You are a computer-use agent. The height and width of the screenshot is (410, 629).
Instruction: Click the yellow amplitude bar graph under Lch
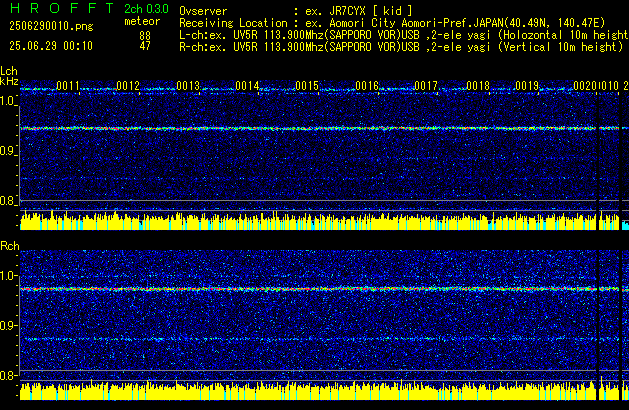(x=308, y=221)
